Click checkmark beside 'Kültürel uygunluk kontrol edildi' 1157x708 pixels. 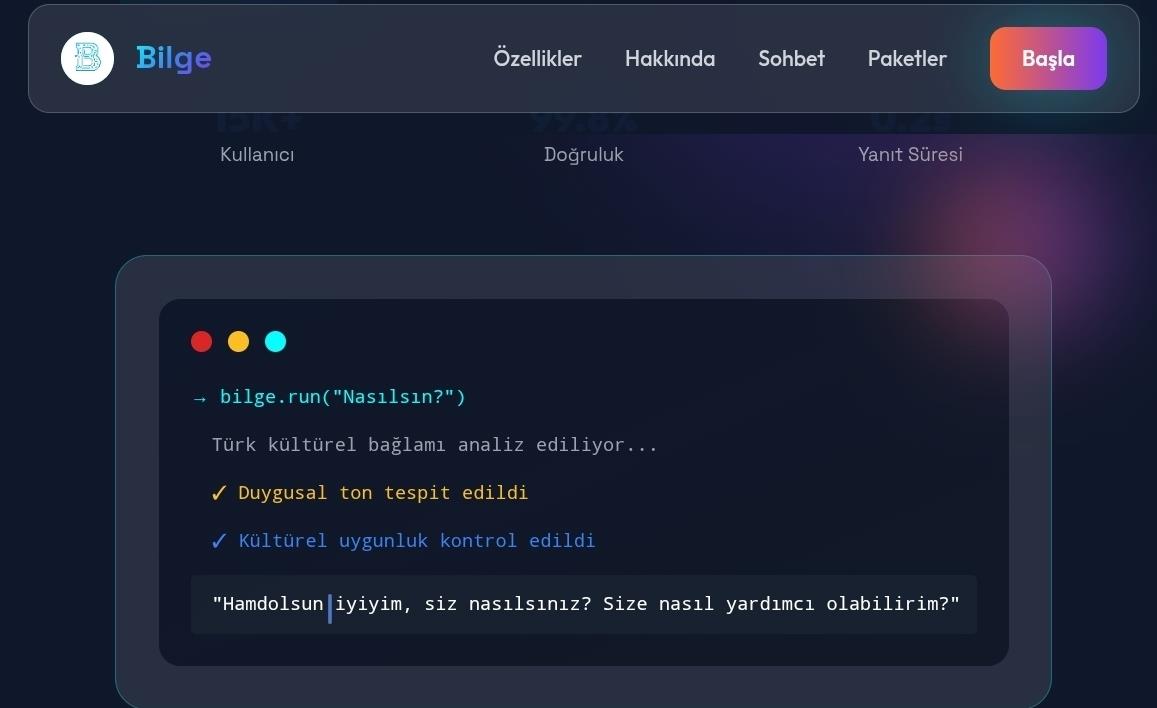pyautogui.click(x=218, y=541)
